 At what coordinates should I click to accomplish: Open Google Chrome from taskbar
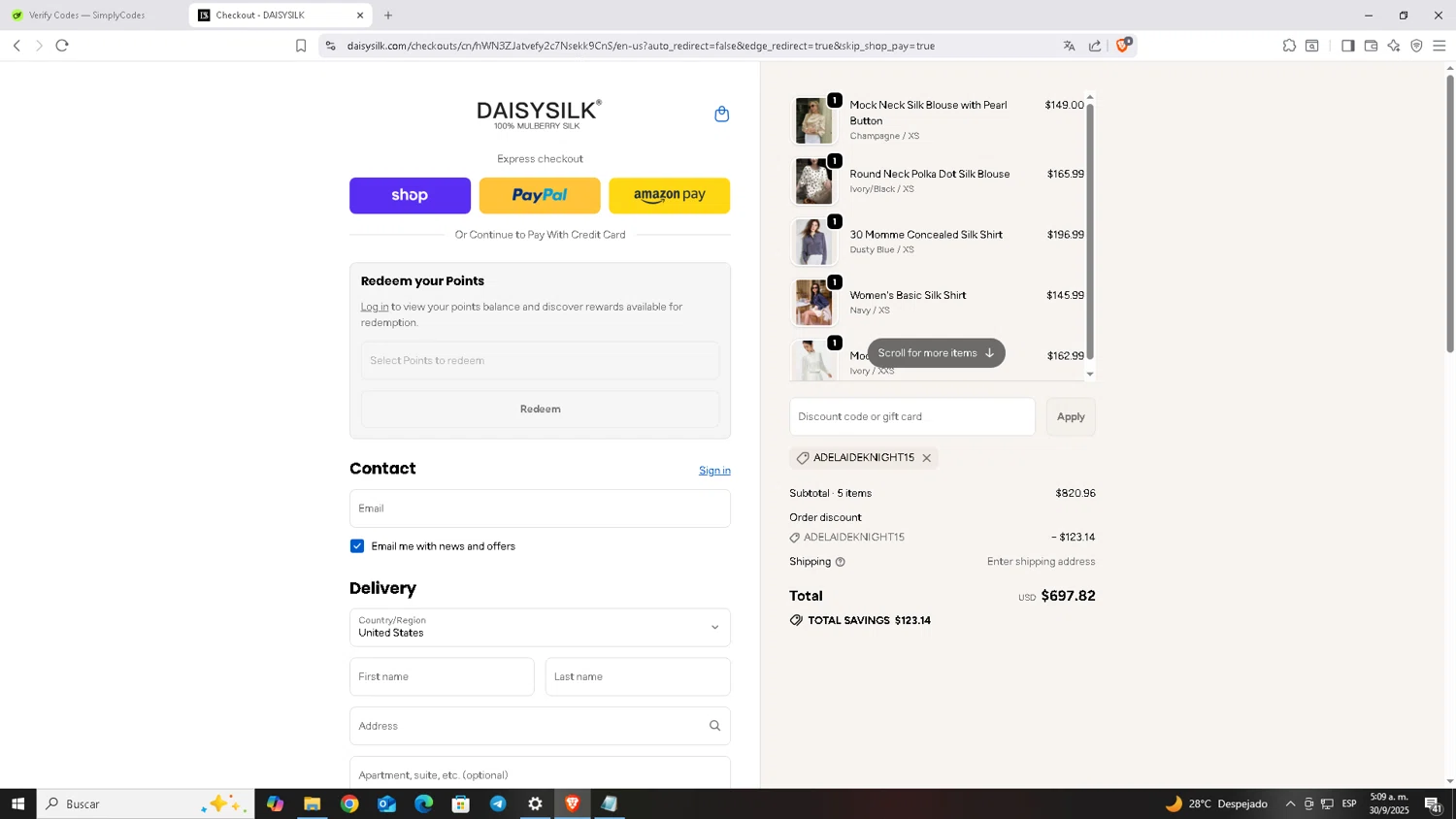(349, 803)
